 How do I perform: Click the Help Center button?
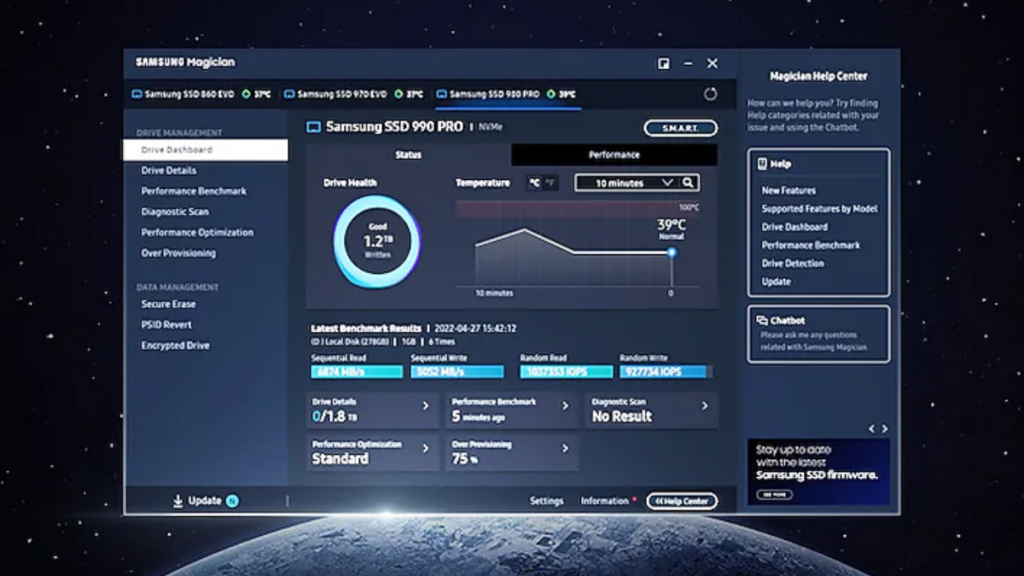click(x=682, y=501)
